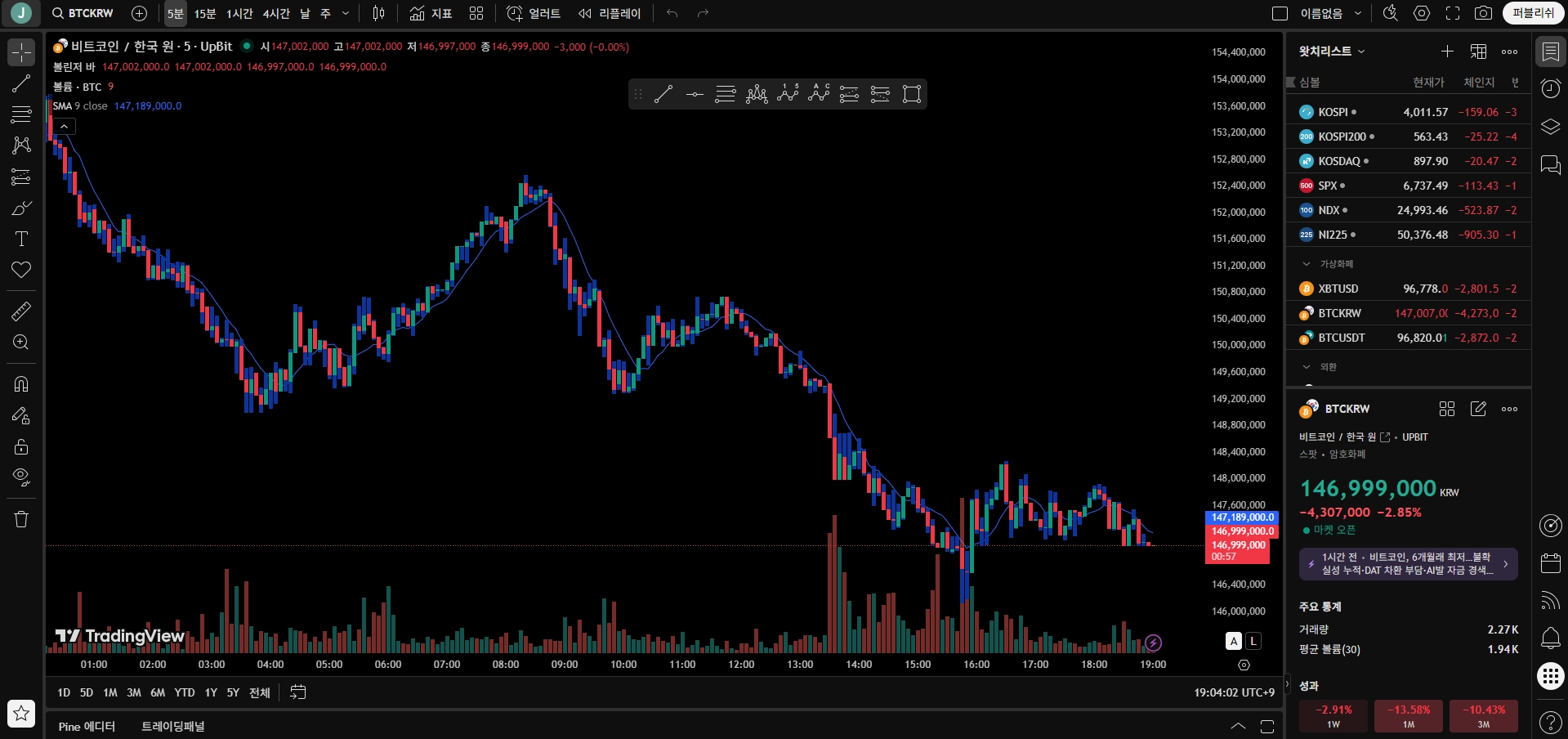Toggle lock all drawings

[21, 446]
